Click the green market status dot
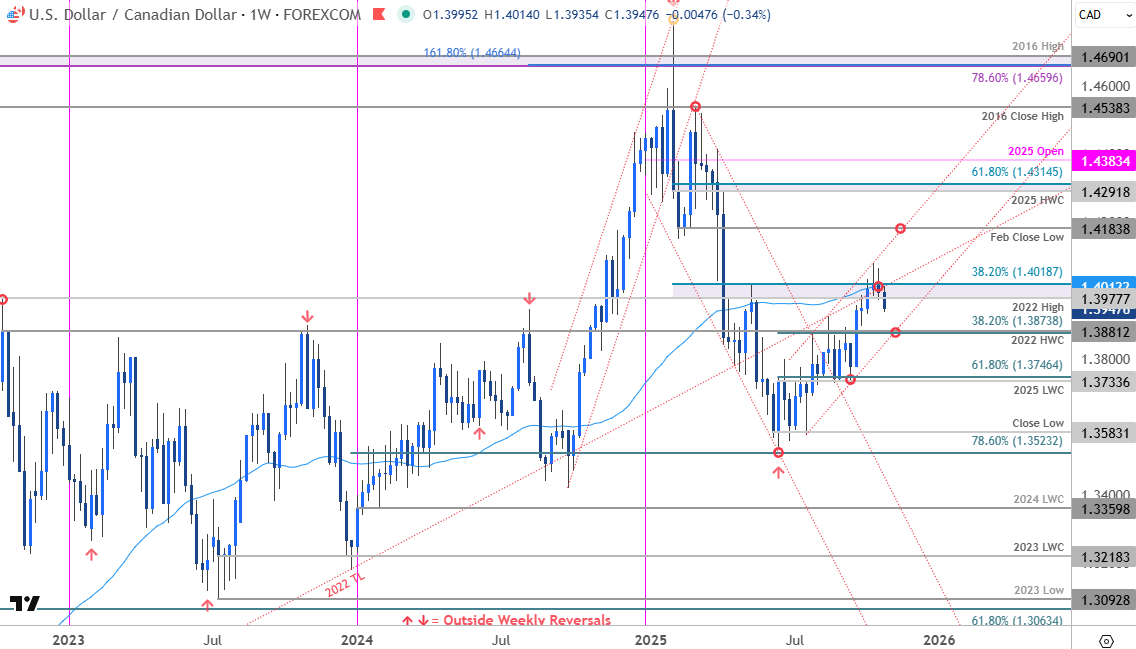This screenshot has width=1136, height=649. click(404, 15)
